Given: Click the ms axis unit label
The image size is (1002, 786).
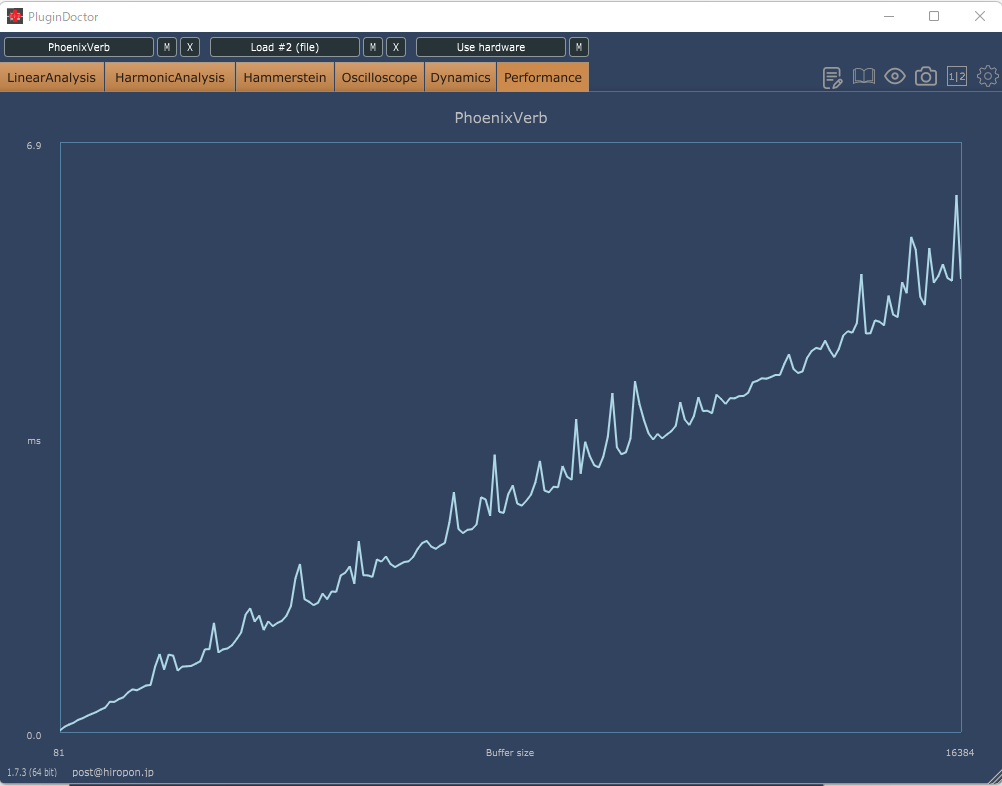Looking at the screenshot, I should coord(34,441).
